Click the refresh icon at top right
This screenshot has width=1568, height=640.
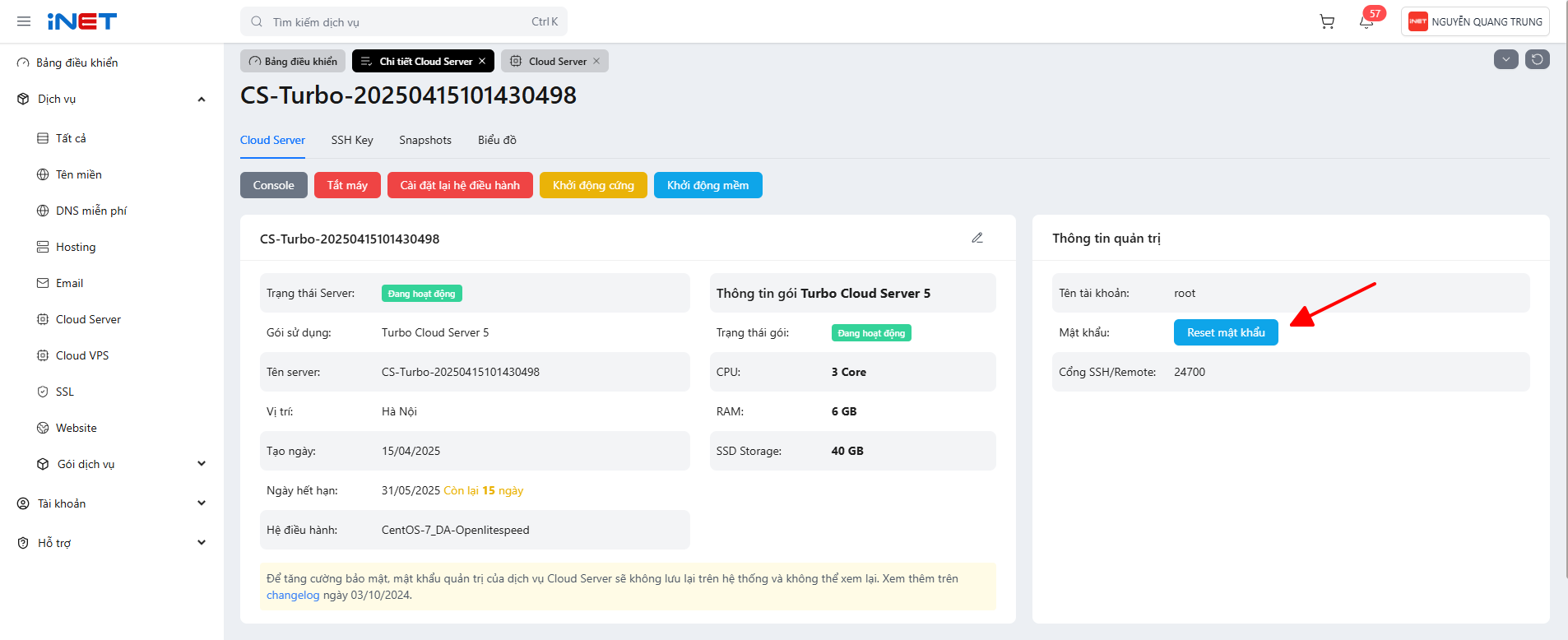coord(1537,59)
